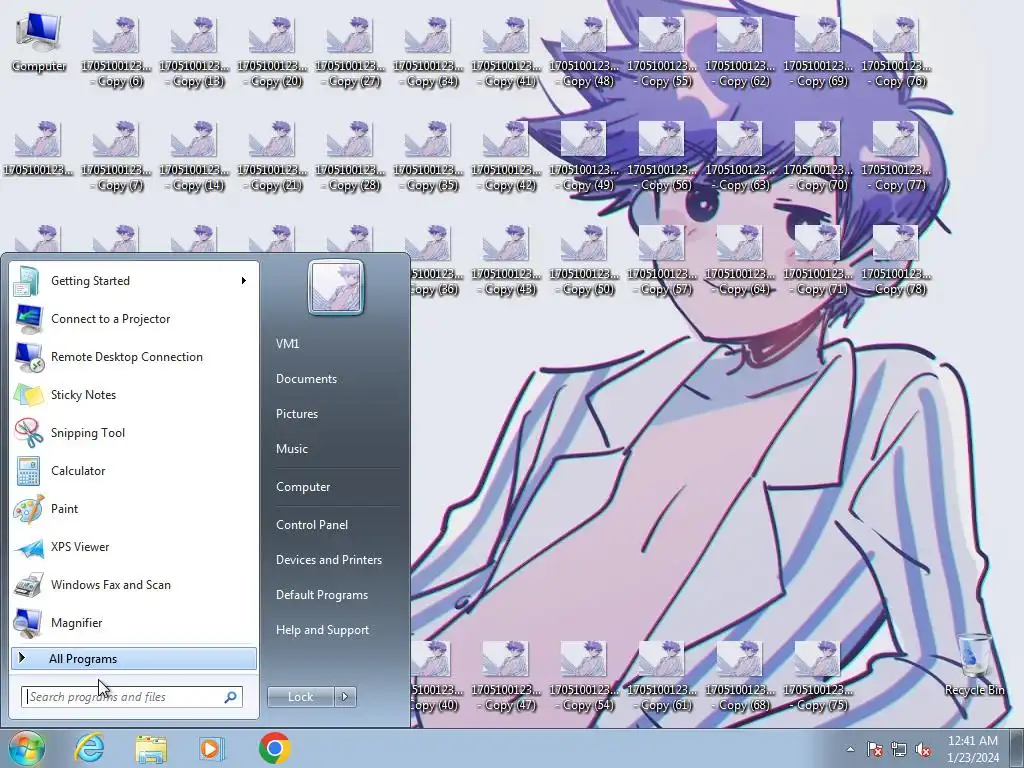This screenshot has width=1024, height=768.
Task: Open Getting Started from the Start menu
Action: 134,281
